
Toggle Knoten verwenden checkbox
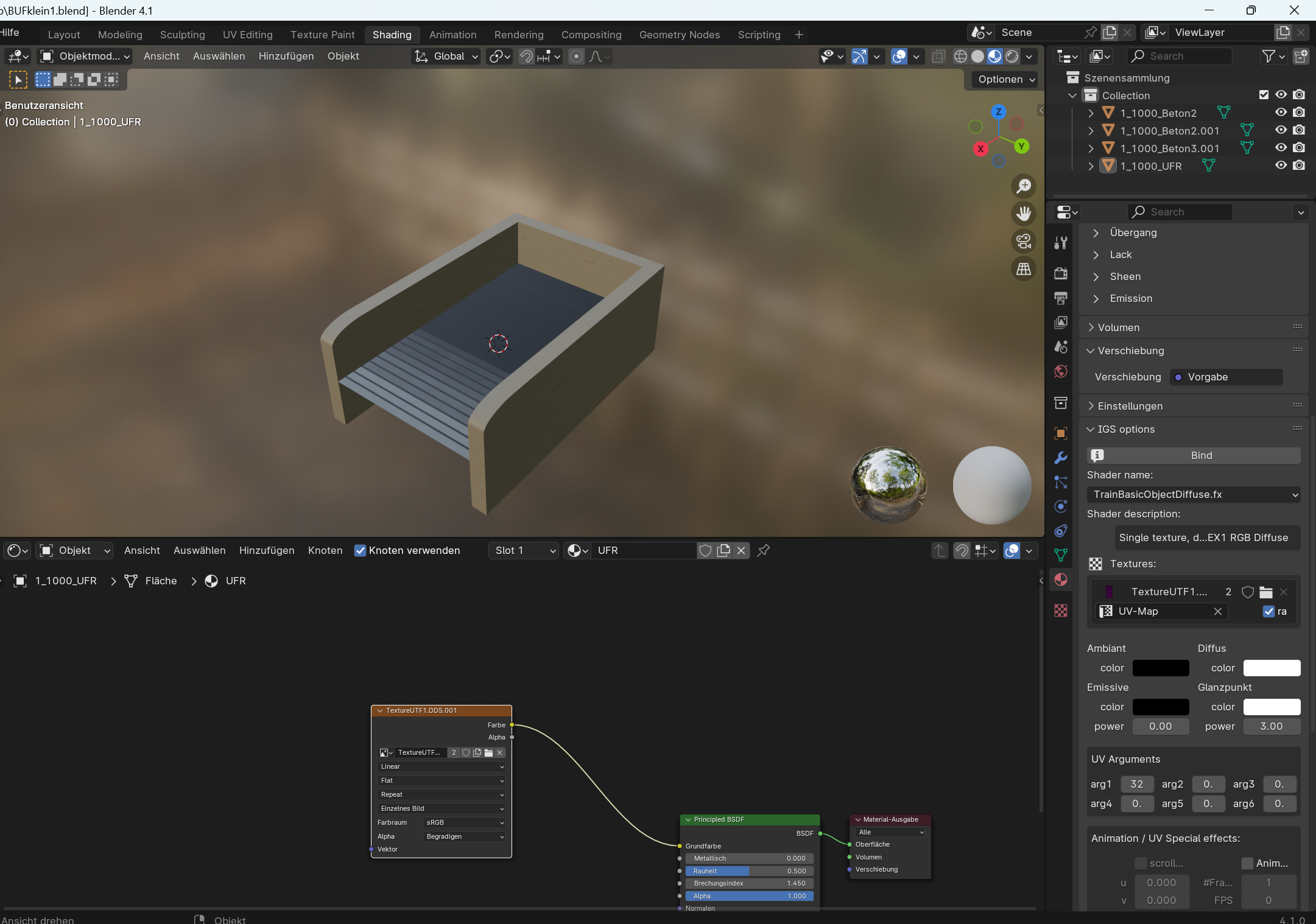pyautogui.click(x=360, y=550)
